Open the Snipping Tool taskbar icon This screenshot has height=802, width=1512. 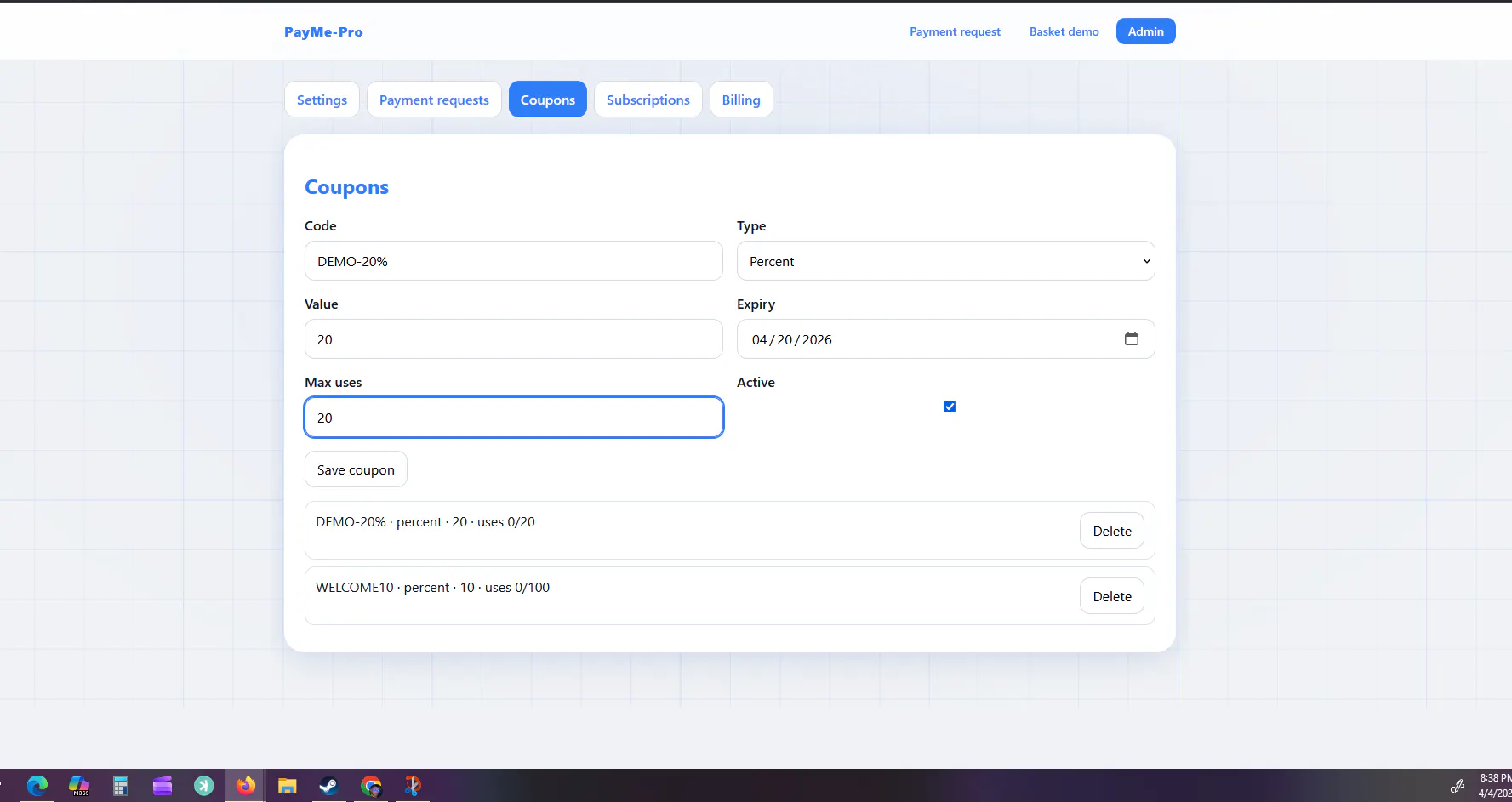tap(413, 786)
